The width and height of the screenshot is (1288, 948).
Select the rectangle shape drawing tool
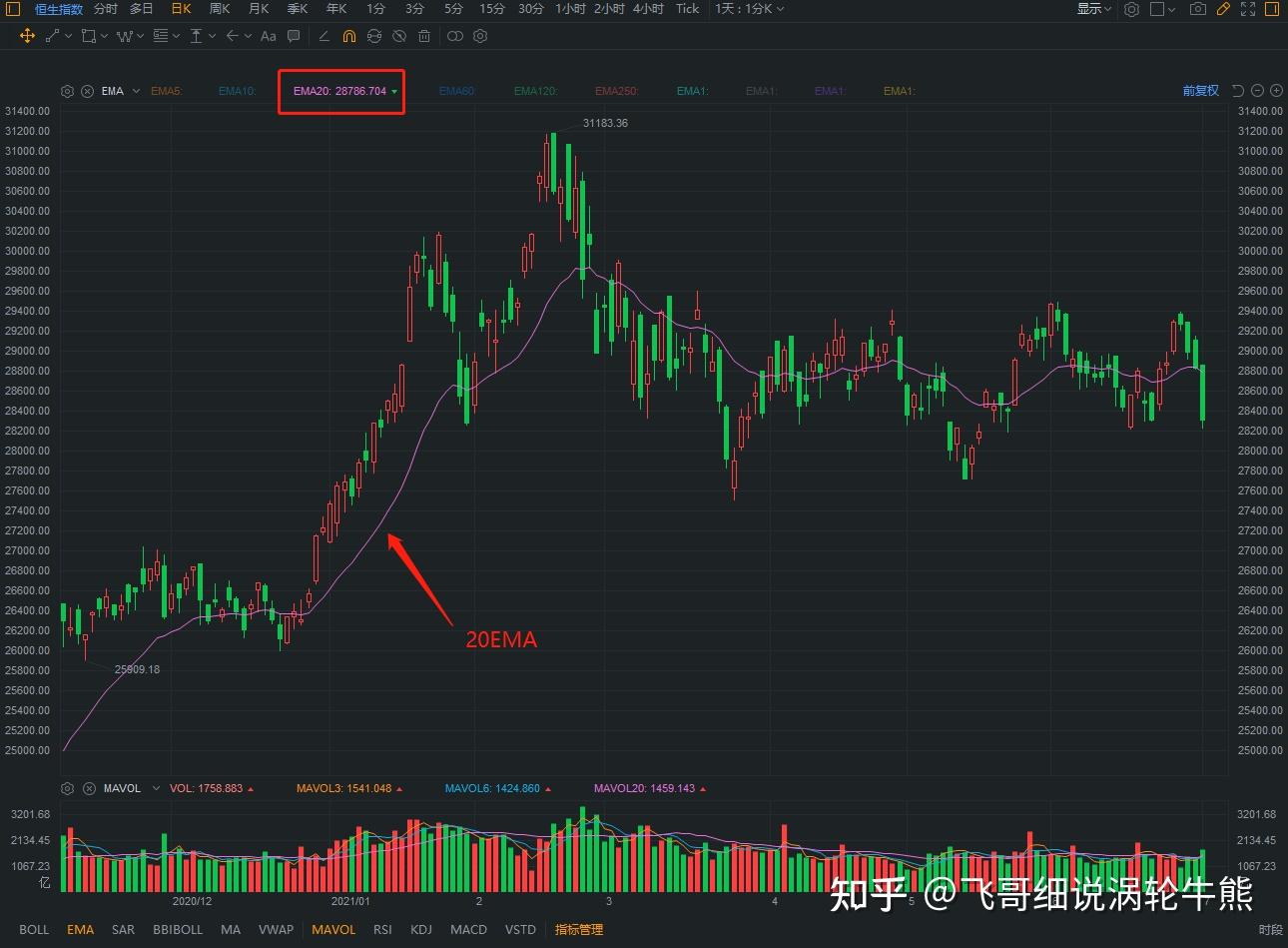(x=89, y=36)
